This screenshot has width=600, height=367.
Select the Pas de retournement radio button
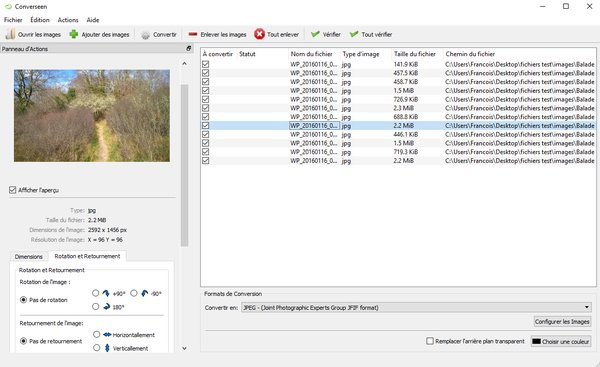pyautogui.click(x=23, y=341)
